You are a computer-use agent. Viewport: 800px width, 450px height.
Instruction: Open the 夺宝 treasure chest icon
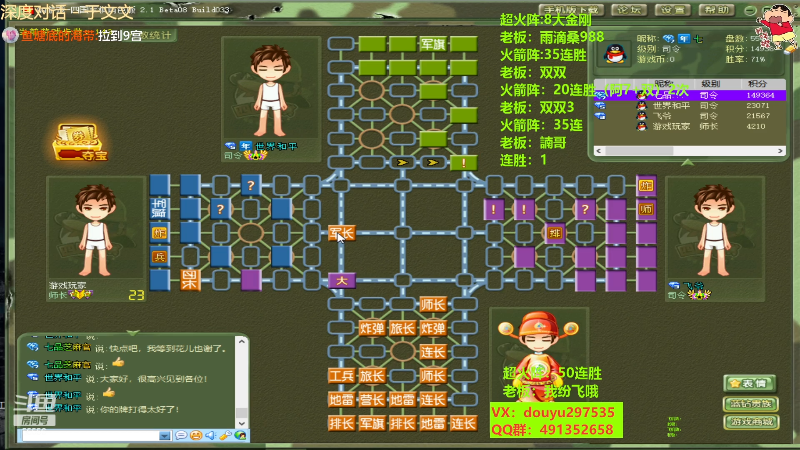pyautogui.click(x=80, y=142)
